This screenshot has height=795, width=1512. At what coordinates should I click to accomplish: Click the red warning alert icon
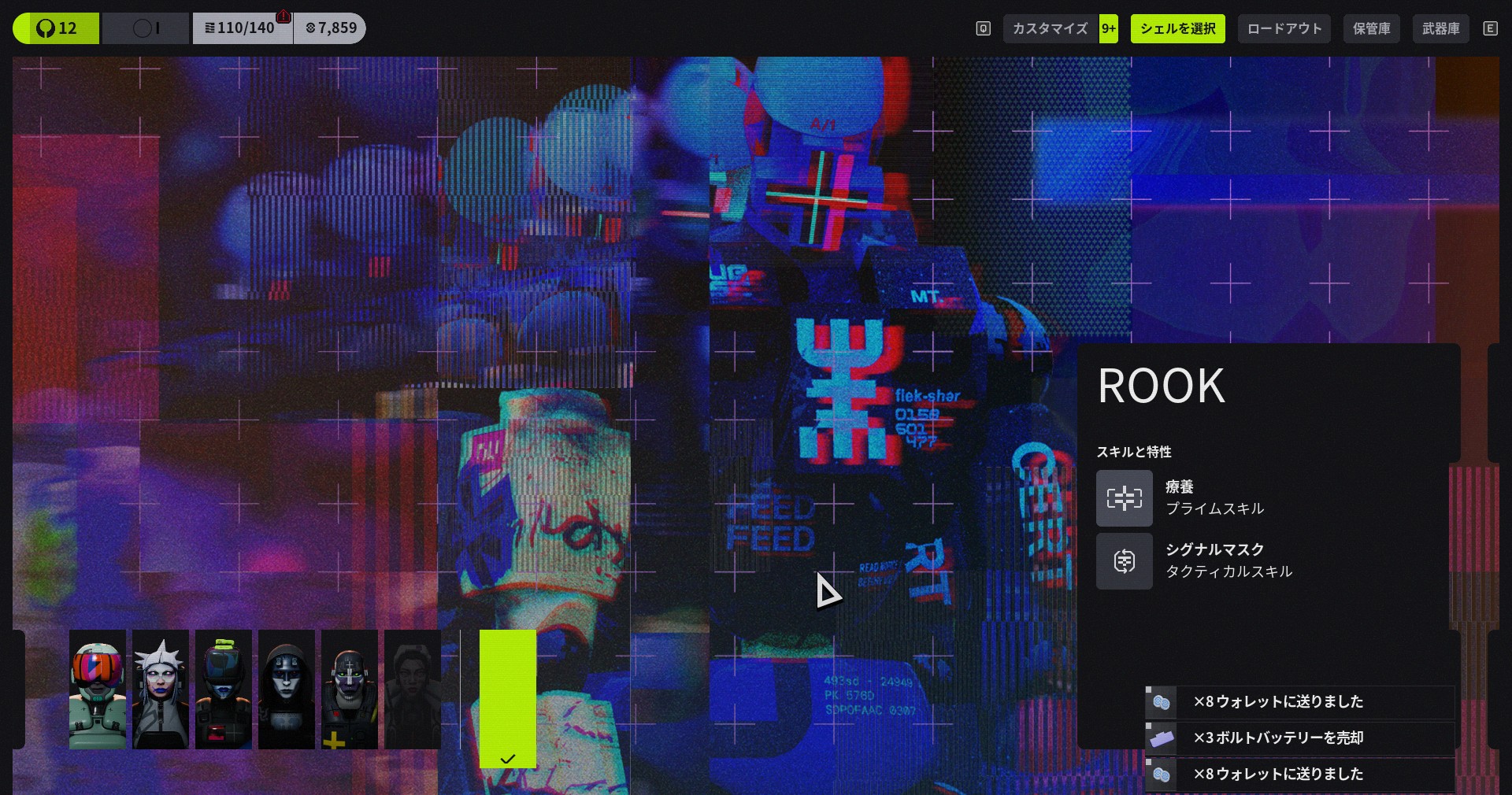click(283, 16)
